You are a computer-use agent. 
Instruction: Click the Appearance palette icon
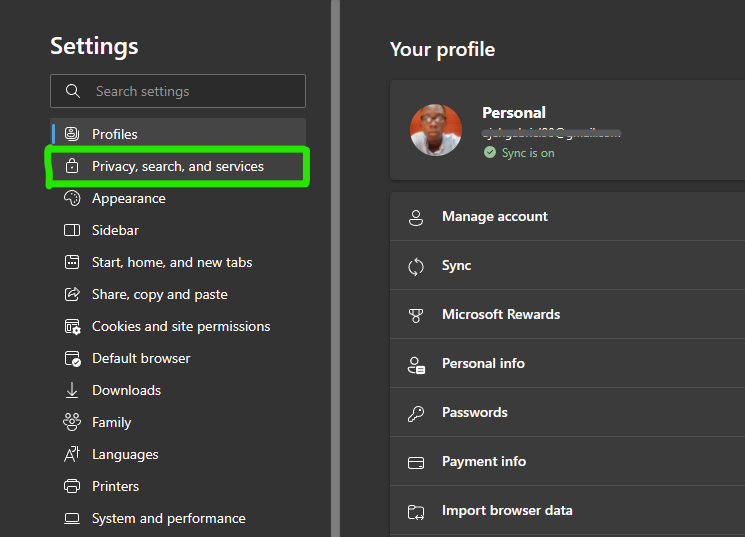[x=72, y=198]
